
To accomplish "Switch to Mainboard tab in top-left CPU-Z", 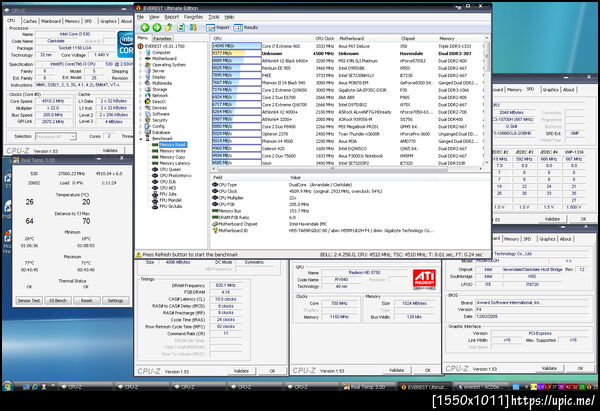I will click(51, 21).
